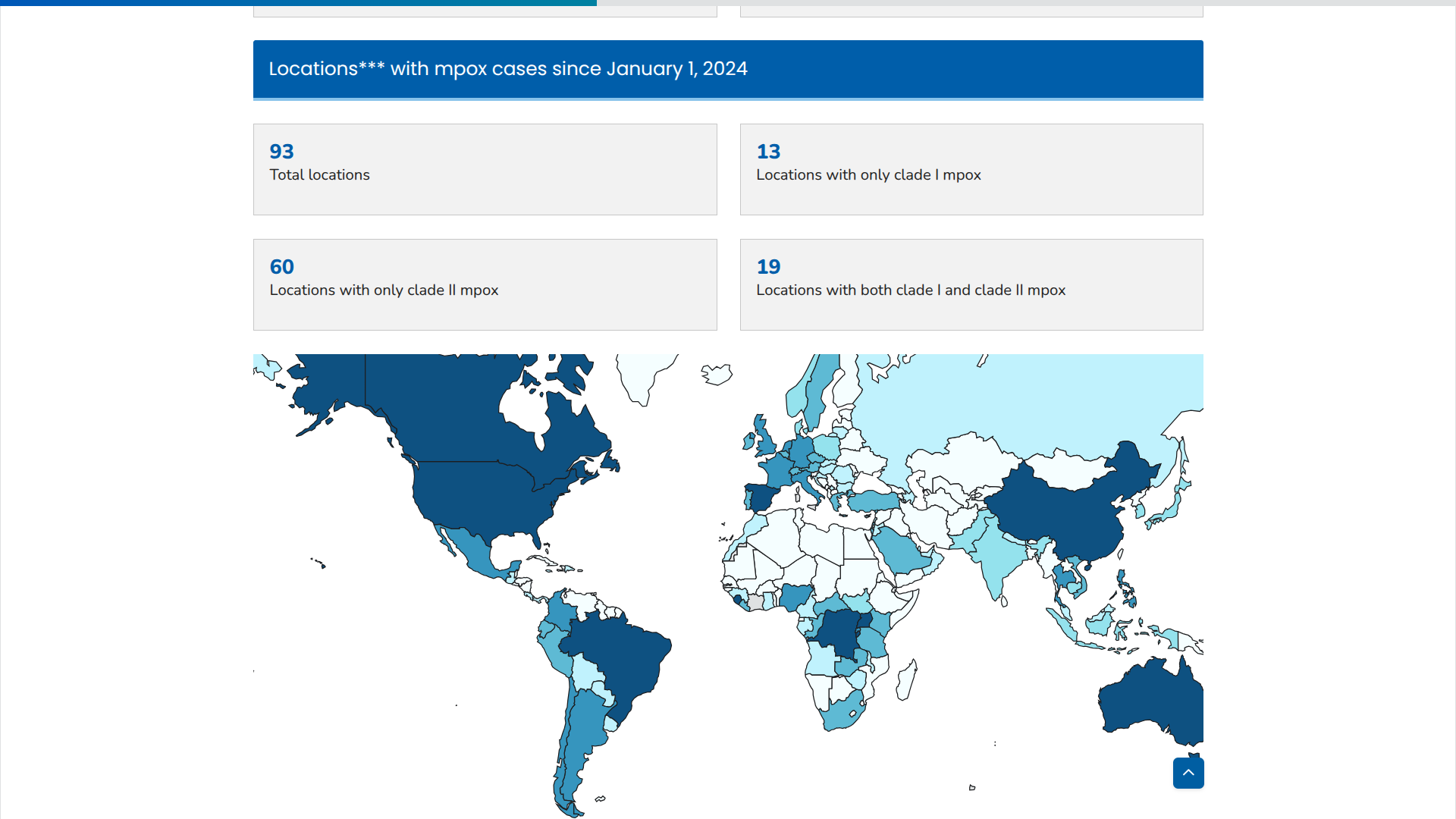Click the 13 clade I only card
Screen dimensions: 1456x819
coord(971,169)
